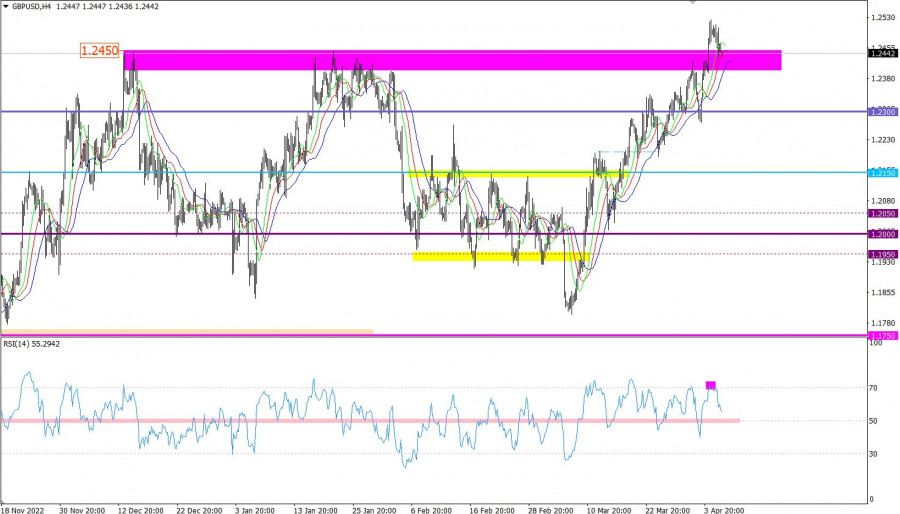
Task: Click the dropdown arrow next to GBPUSD,H4
Action: pos(5,6)
